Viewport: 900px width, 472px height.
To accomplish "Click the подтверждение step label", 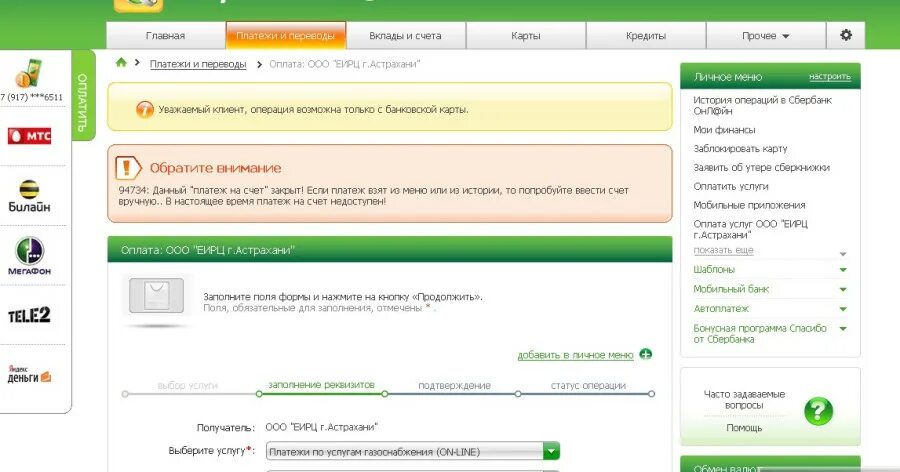I will pyautogui.click(x=455, y=385).
